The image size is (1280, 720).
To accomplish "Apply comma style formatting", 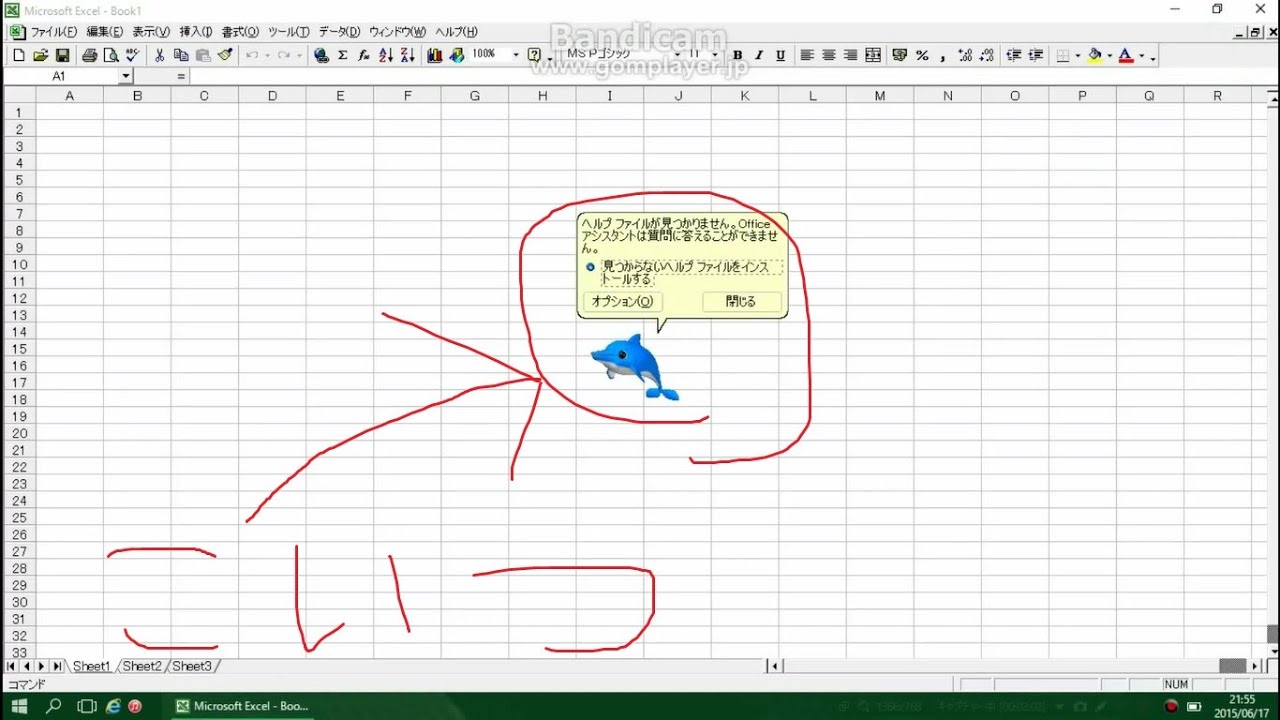I will (x=943, y=56).
